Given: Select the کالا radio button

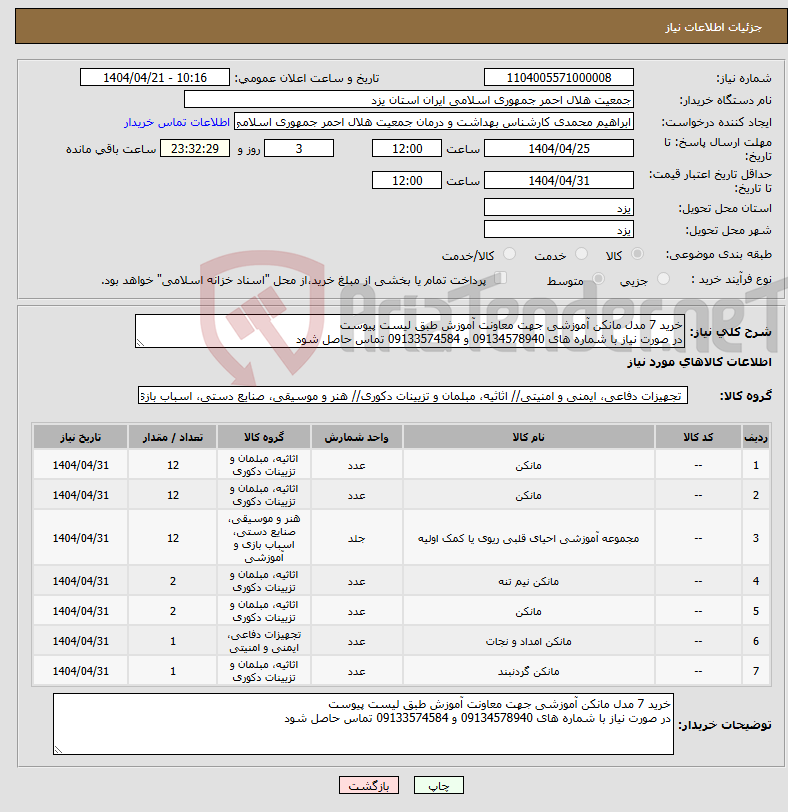Looking at the screenshot, I should [638, 254].
